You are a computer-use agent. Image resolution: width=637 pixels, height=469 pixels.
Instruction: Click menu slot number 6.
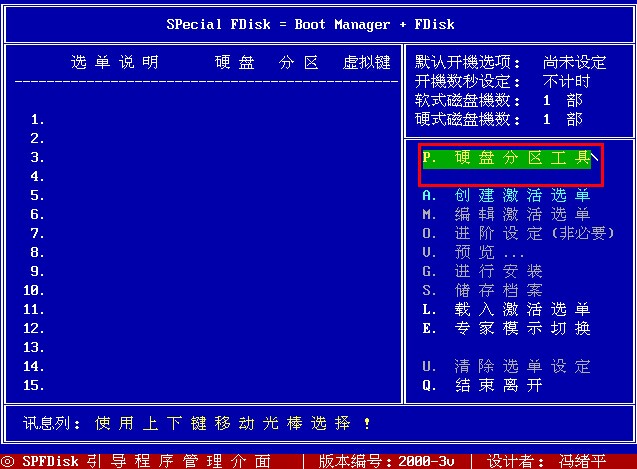(x=37, y=214)
